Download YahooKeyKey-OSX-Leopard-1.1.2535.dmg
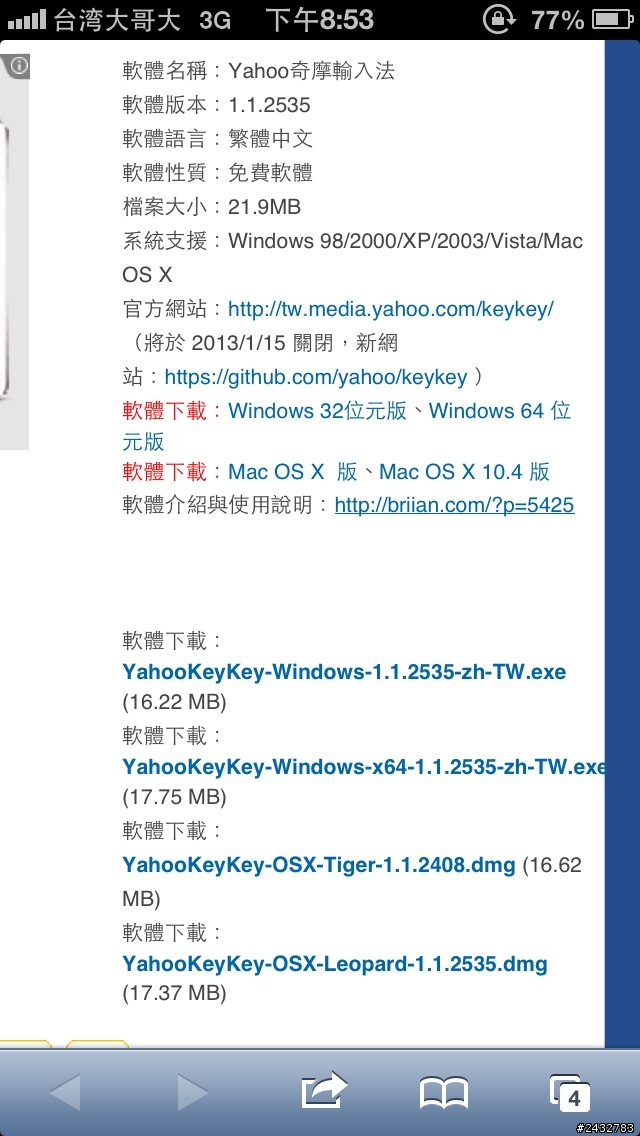640x1136 pixels. coord(335,964)
